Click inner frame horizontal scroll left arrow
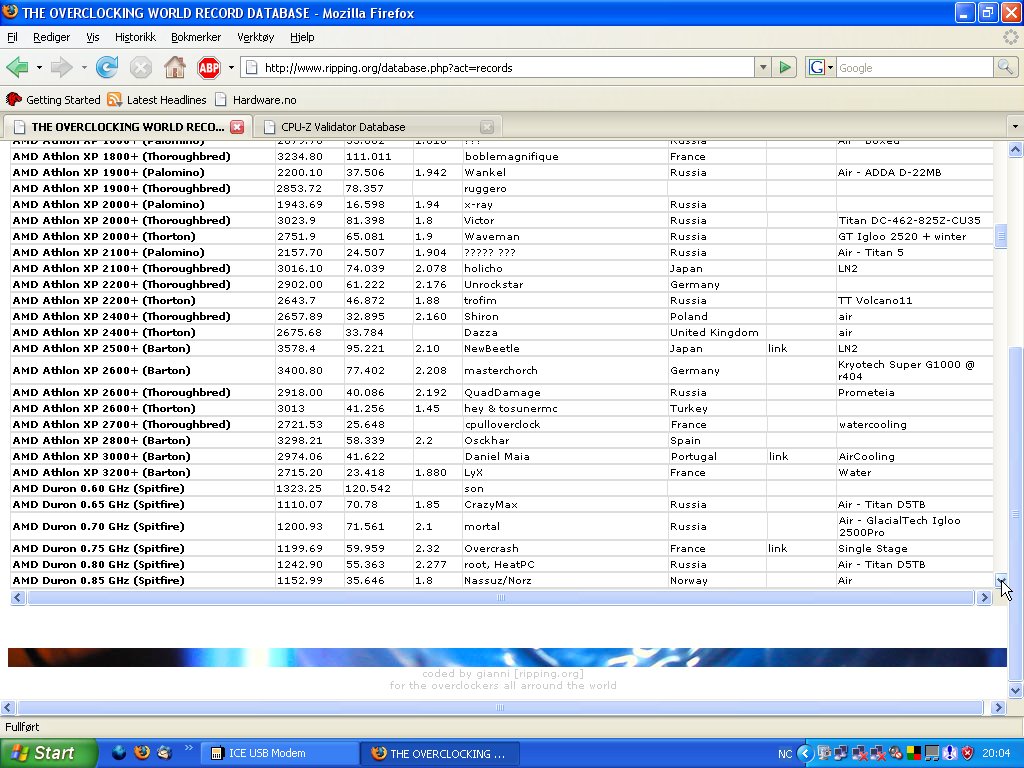 click(x=18, y=598)
